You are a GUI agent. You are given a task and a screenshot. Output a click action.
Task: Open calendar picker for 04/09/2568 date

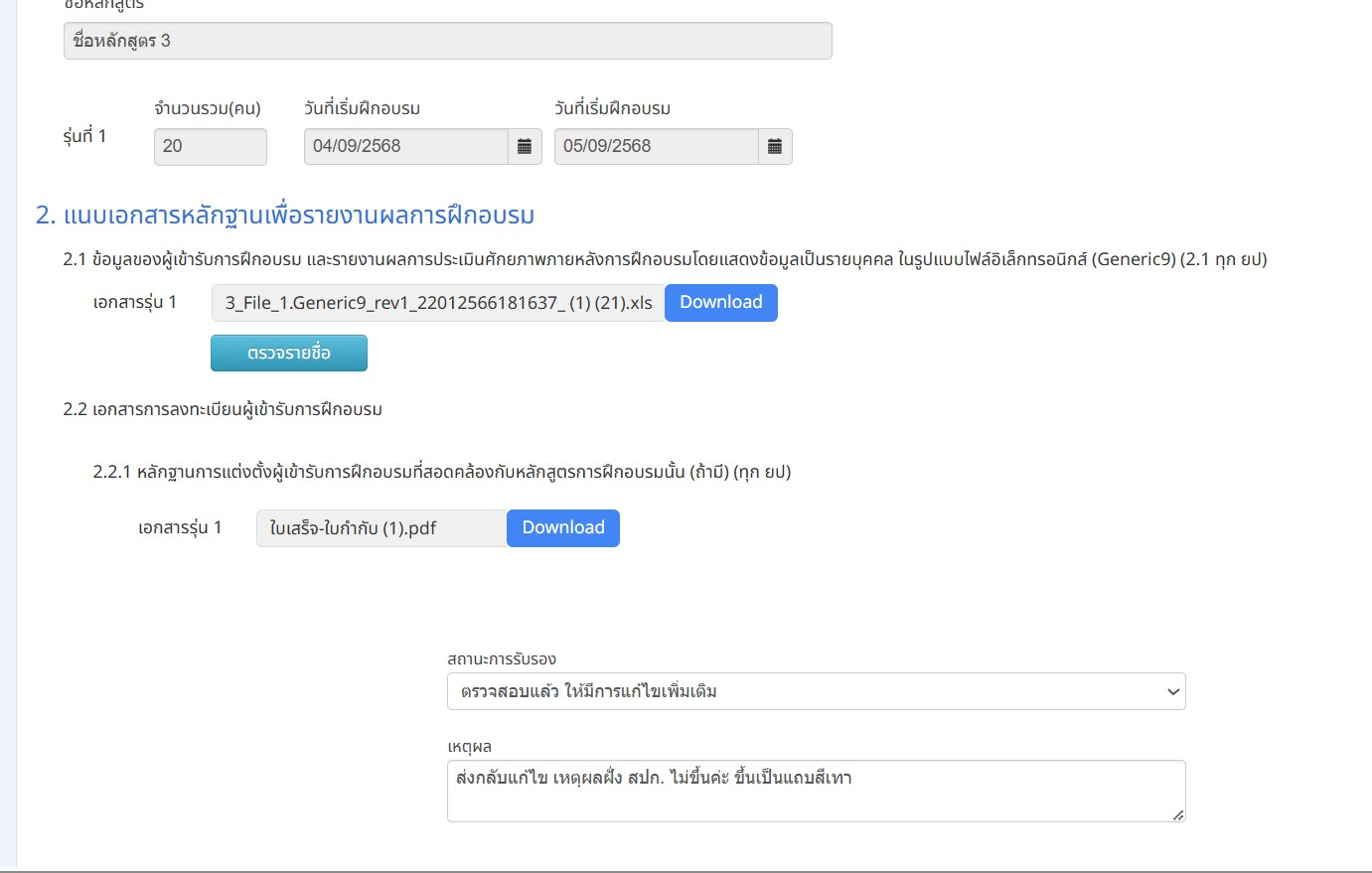pyautogui.click(x=525, y=147)
